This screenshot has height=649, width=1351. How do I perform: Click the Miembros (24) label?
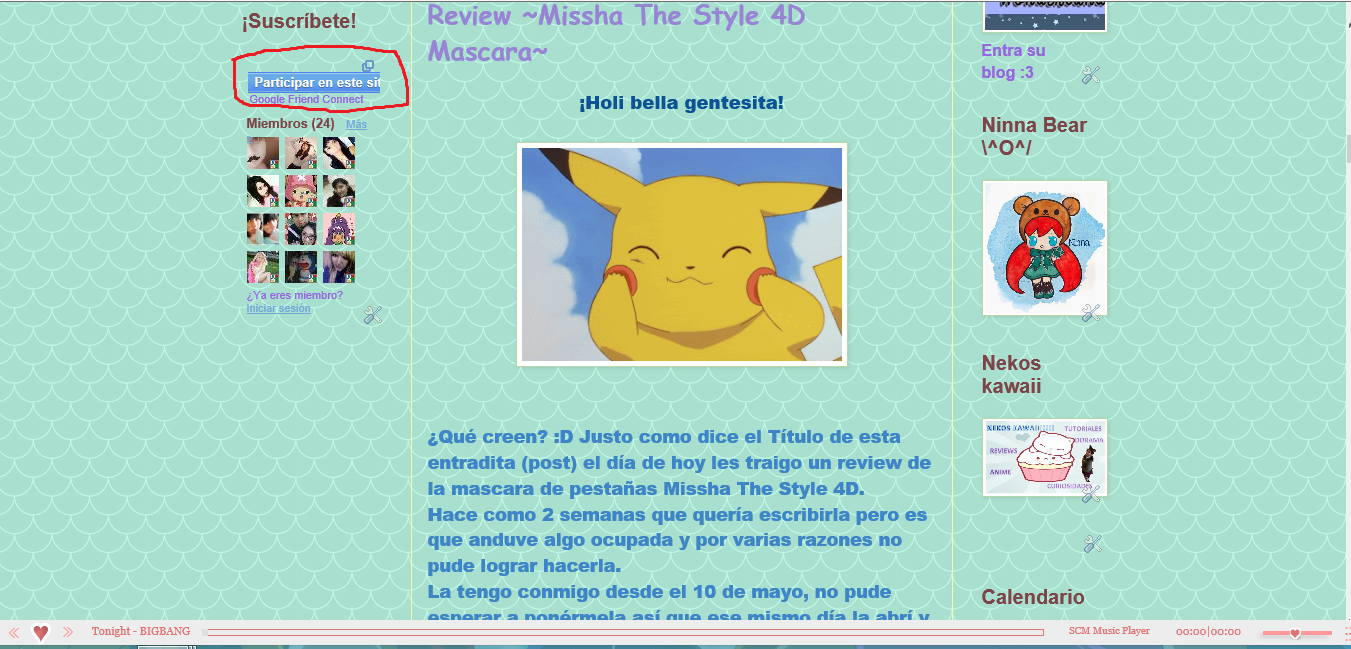click(x=290, y=124)
